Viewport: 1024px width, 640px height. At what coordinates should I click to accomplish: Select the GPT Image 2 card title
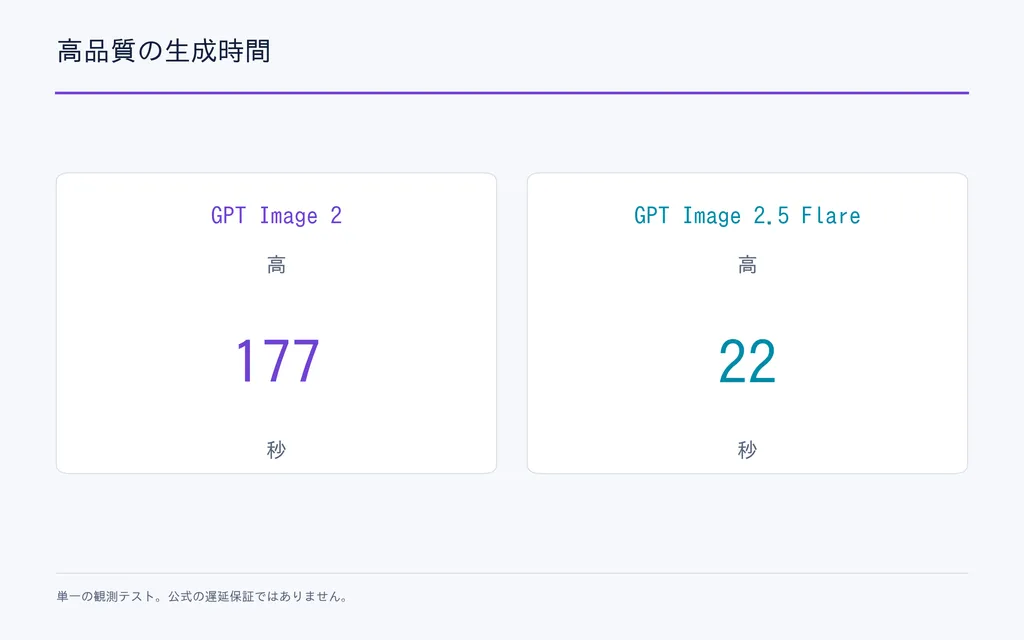pos(276,216)
